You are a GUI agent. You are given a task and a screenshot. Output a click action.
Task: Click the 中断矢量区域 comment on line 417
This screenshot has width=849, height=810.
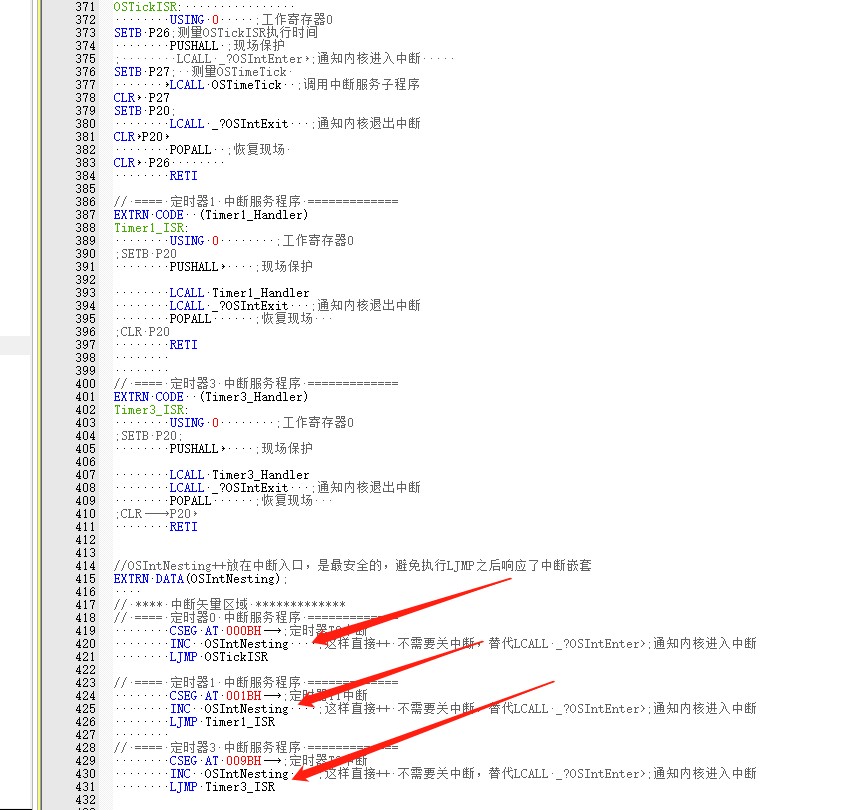coord(230,605)
